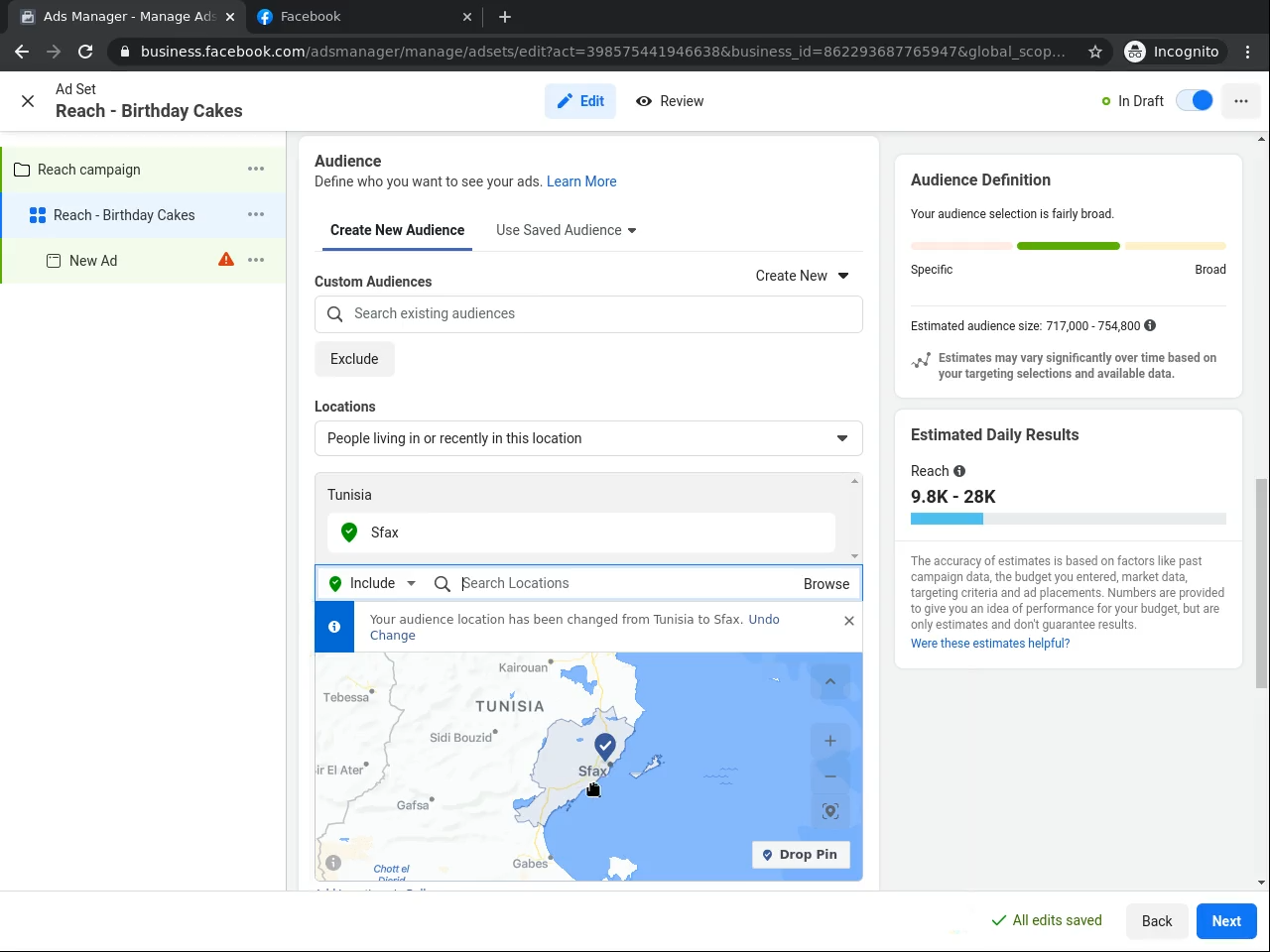Switch to Use Saved Audience tab
The width and height of the screenshot is (1270, 952).
click(566, 230)
